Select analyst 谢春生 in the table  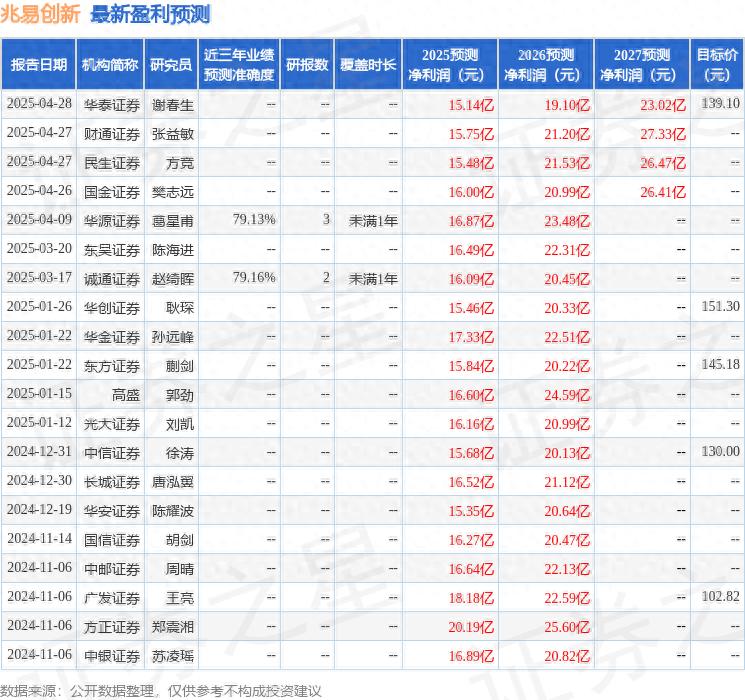point(172,104)
